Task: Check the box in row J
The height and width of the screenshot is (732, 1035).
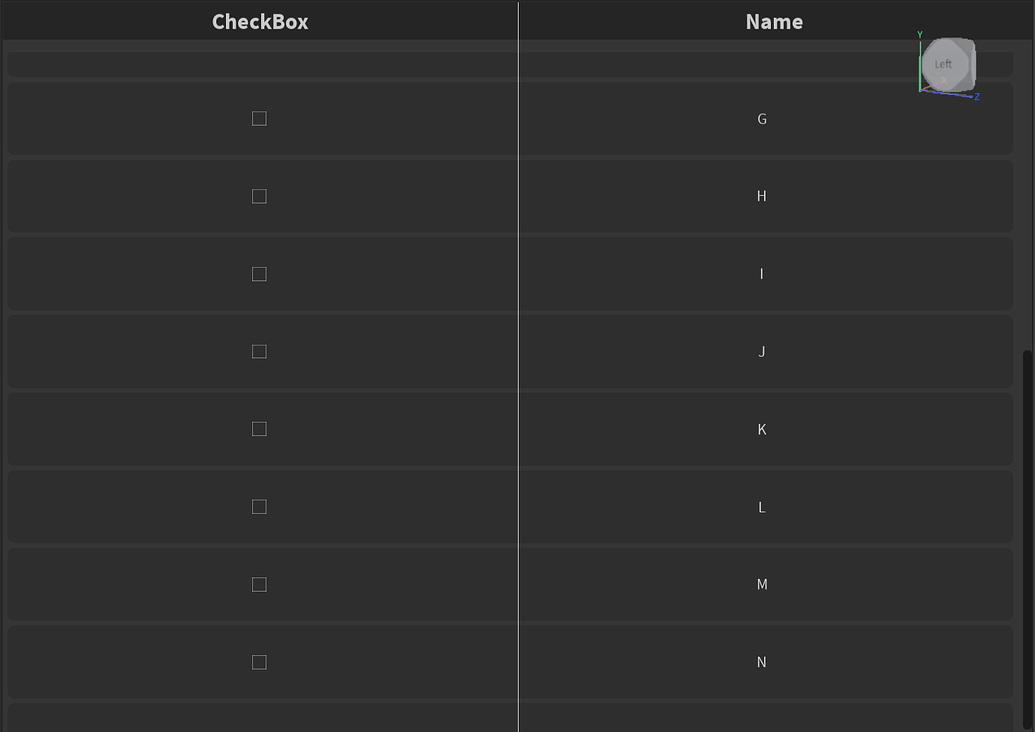Action: pyautogui.click(x=259, y=351)
